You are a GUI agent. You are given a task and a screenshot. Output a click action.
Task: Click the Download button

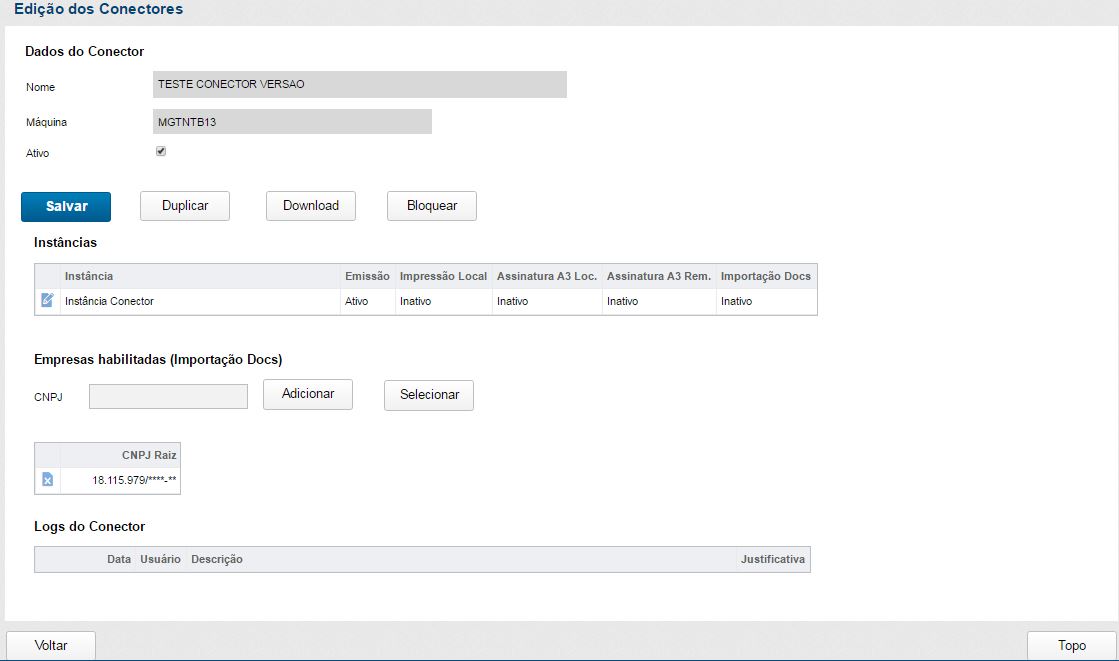(311, 206)
